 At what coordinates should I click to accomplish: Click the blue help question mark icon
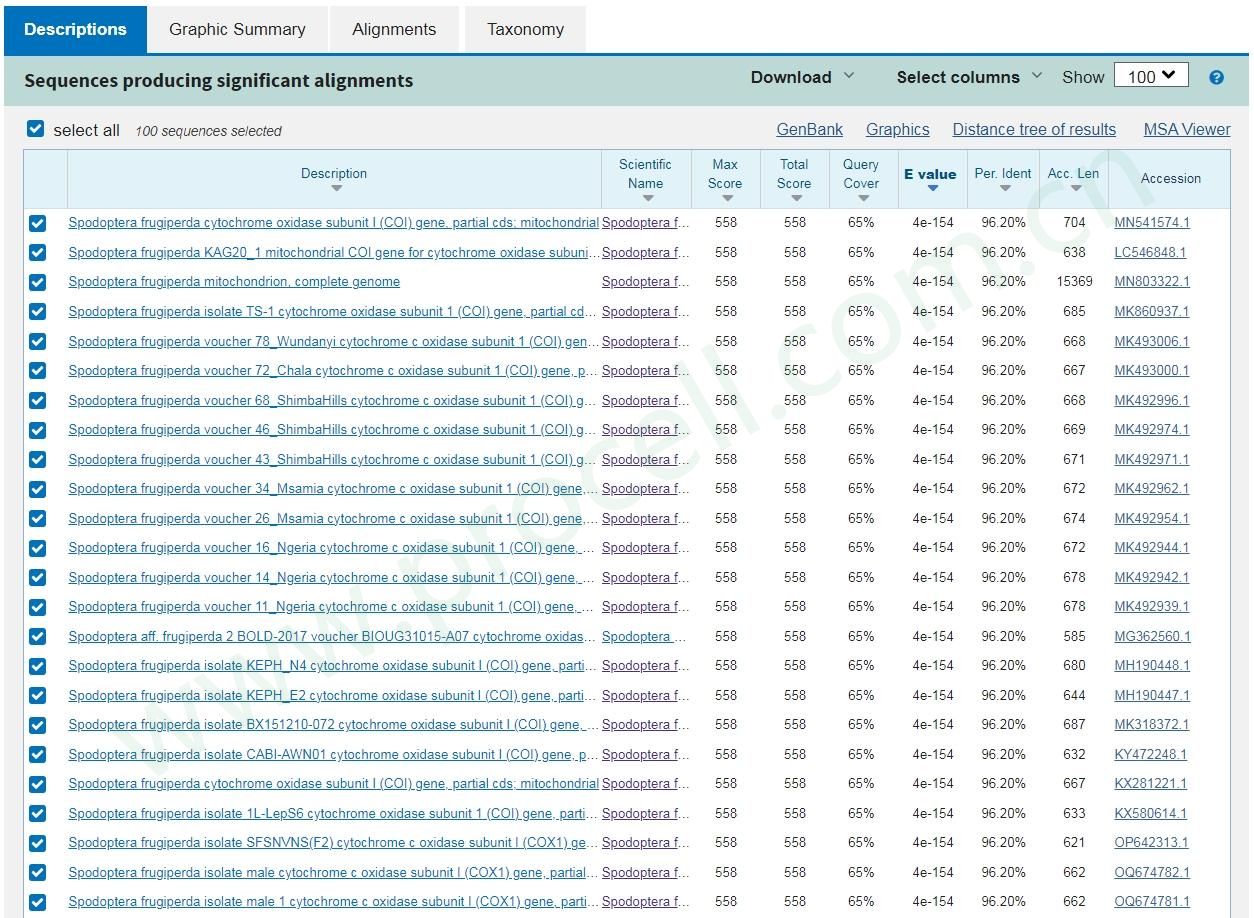point(1216,77)
